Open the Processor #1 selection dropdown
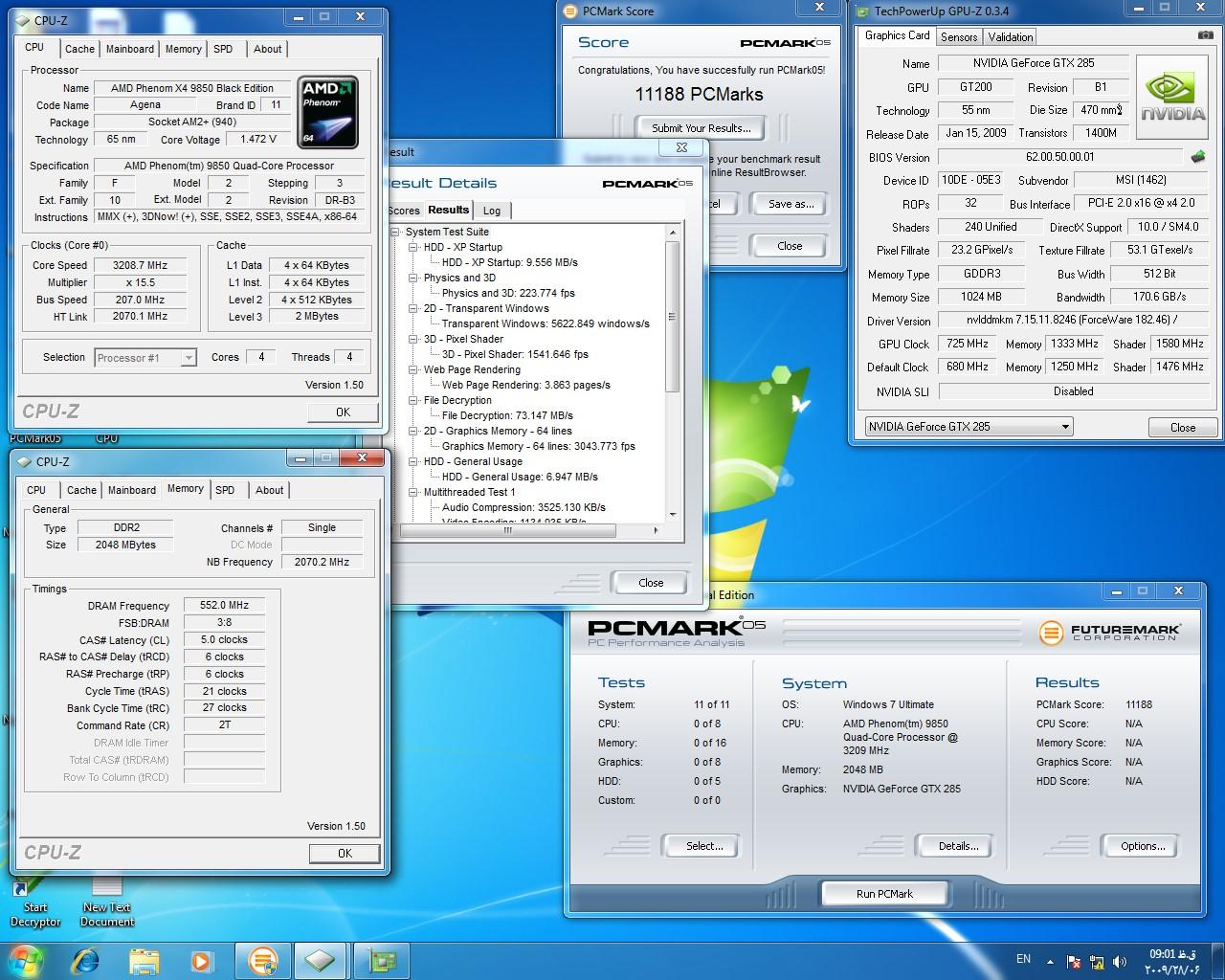Screen dimensions: 1225x980 [x=145, y=358]
